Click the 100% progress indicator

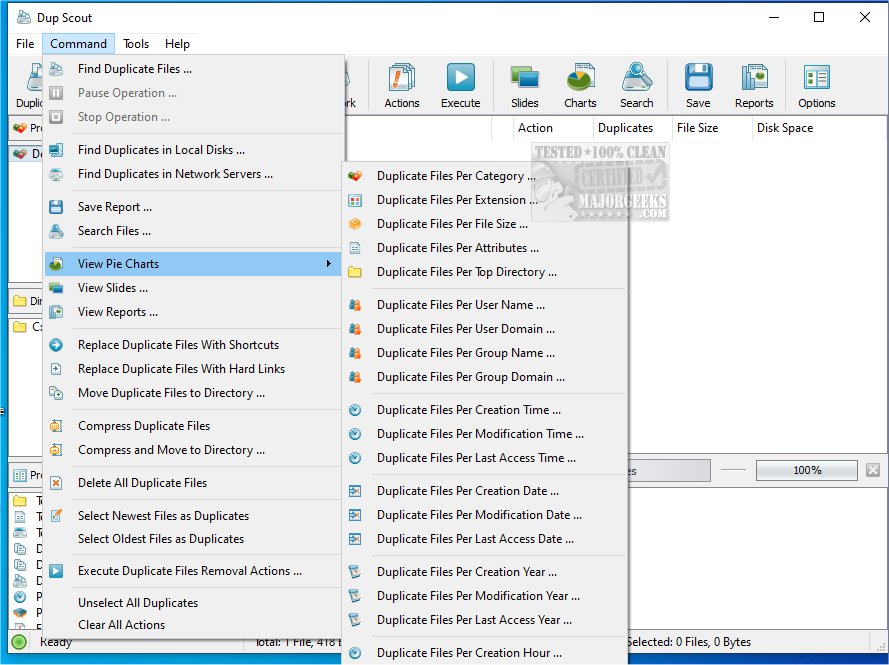(807, 471)
